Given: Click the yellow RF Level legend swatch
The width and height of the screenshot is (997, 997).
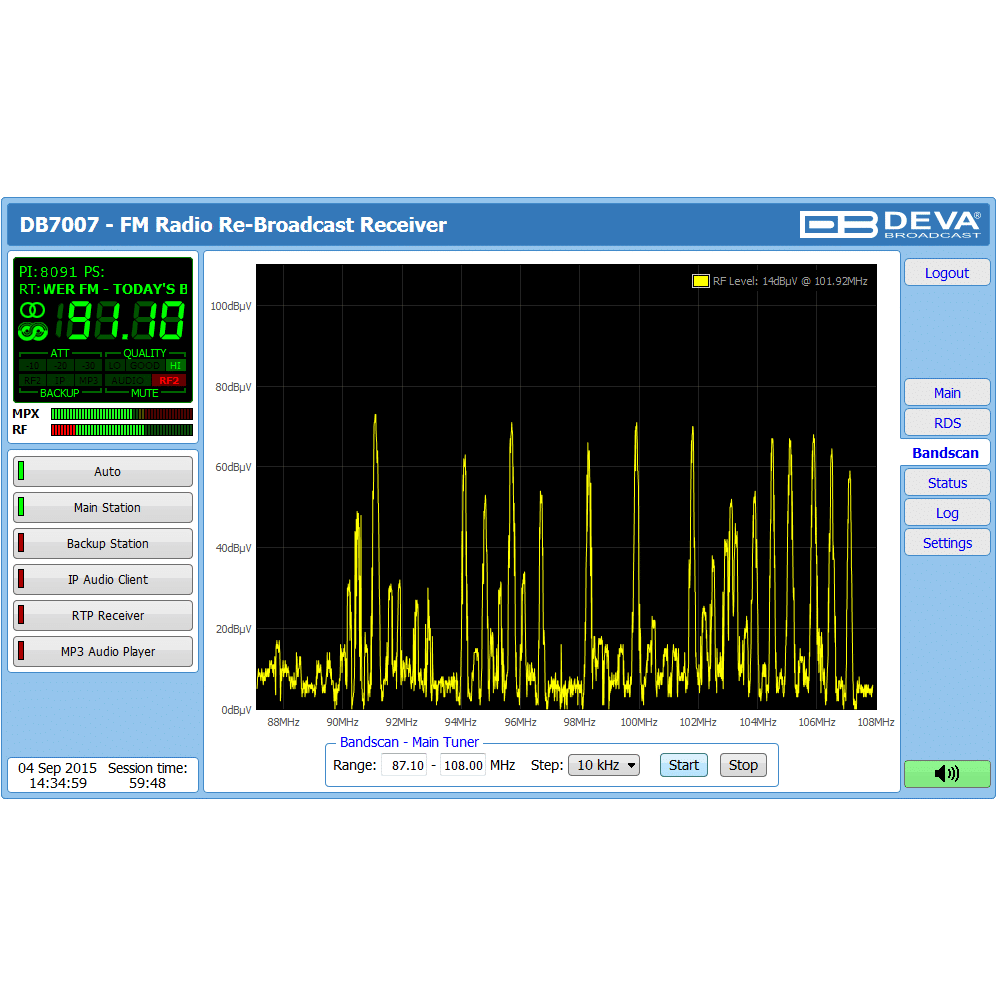Looking at the screenshot, I should (700, 281).
